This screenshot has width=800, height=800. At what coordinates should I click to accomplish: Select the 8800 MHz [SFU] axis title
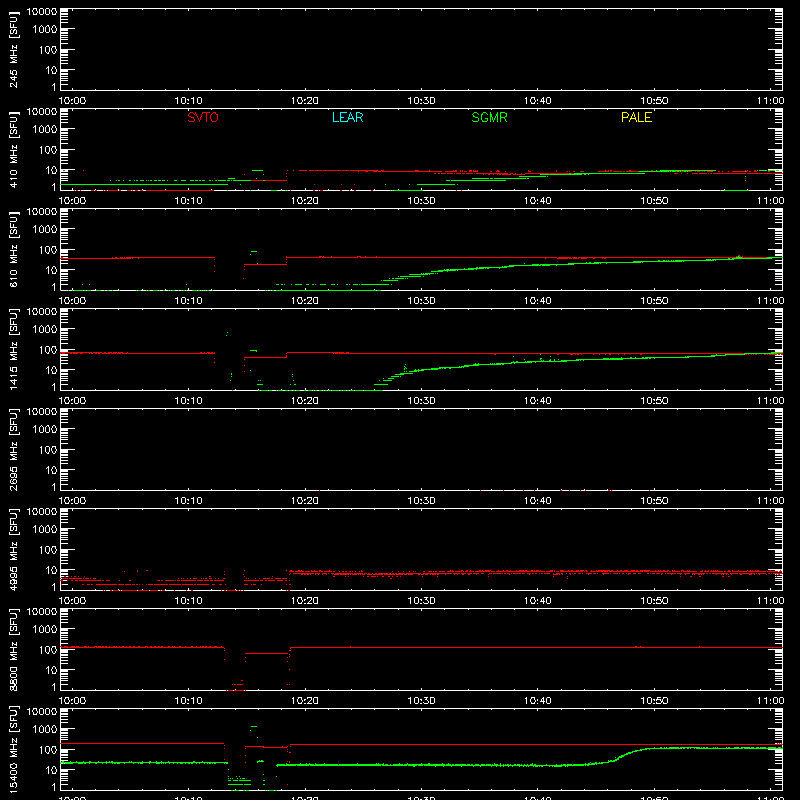[x=14, y=649]
